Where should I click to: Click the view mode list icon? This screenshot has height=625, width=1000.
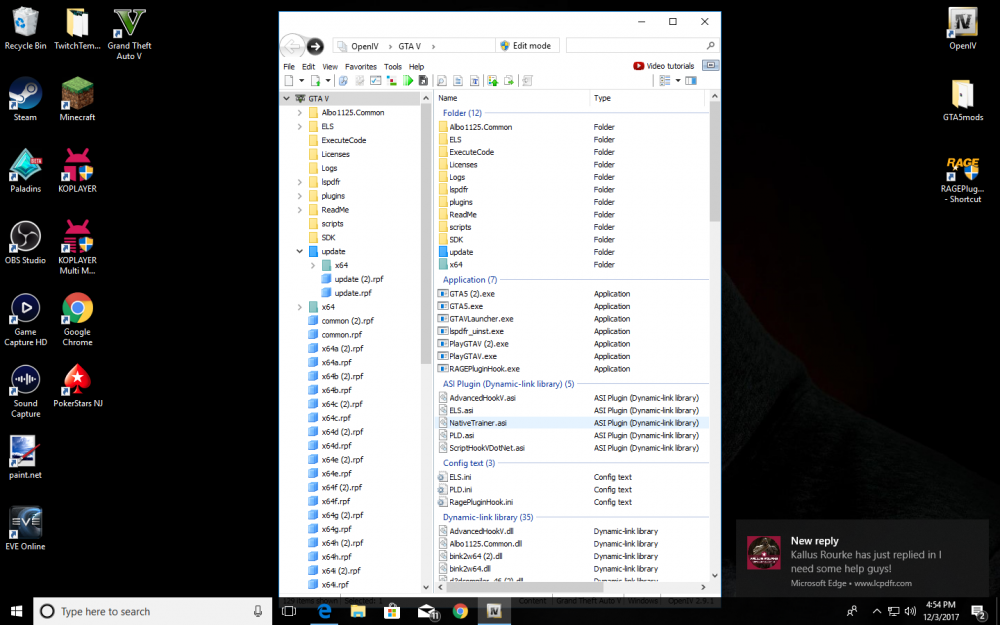[x=665, y=81]
